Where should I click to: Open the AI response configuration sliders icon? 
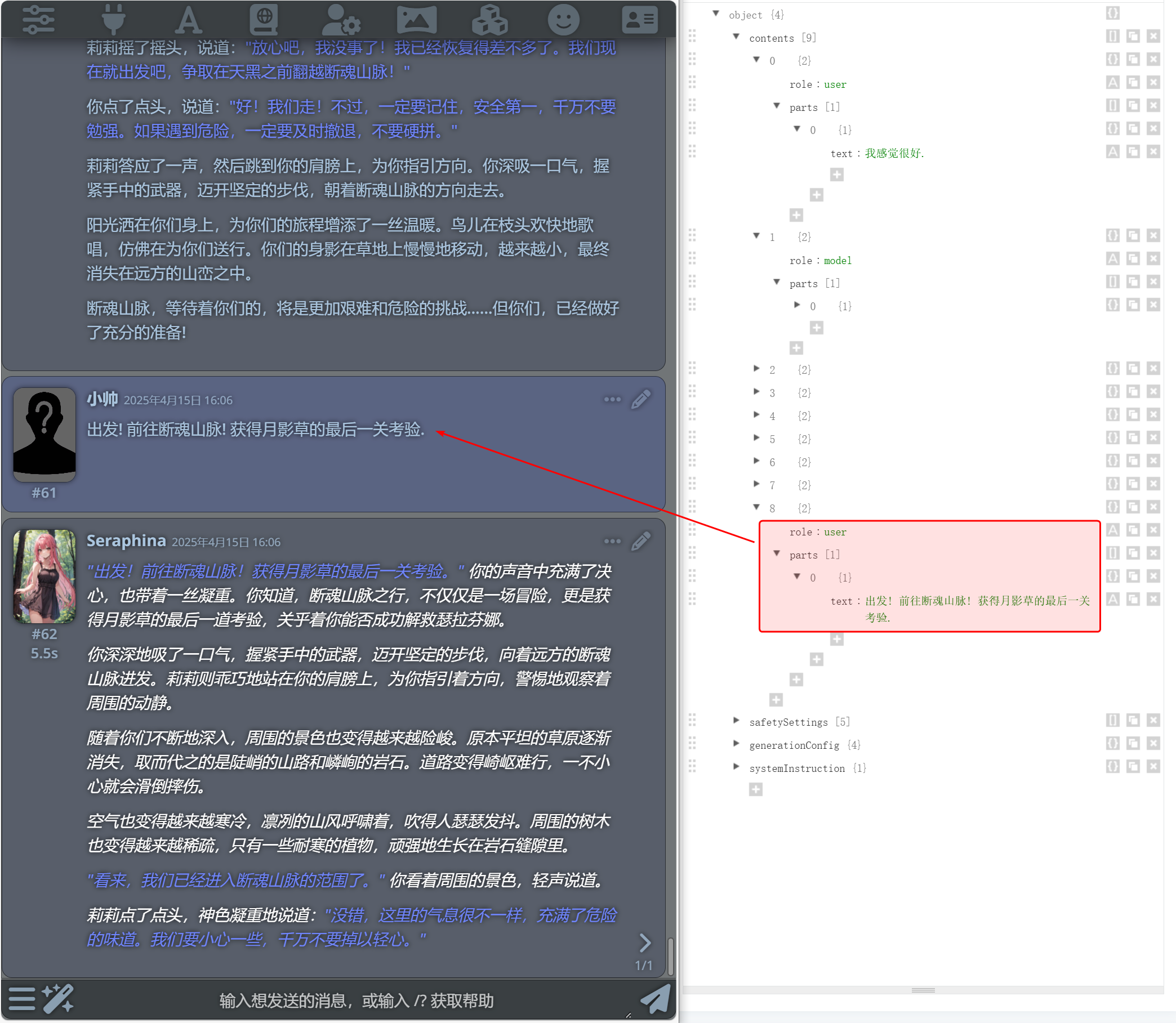38,19
